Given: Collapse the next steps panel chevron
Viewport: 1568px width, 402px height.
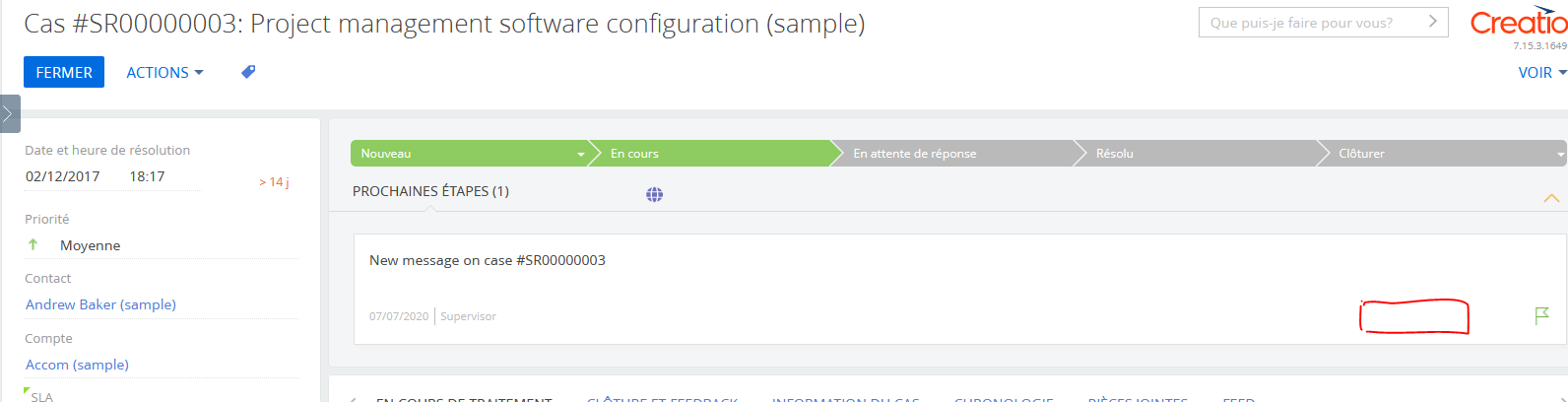Looking at the screenshot, I should pyautogui.click(x=1551, y=198).
